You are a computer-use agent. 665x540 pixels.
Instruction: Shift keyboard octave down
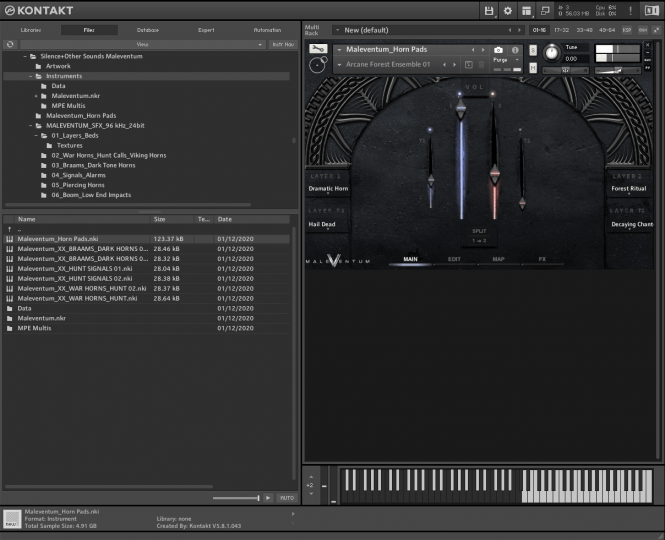point(311,493)
